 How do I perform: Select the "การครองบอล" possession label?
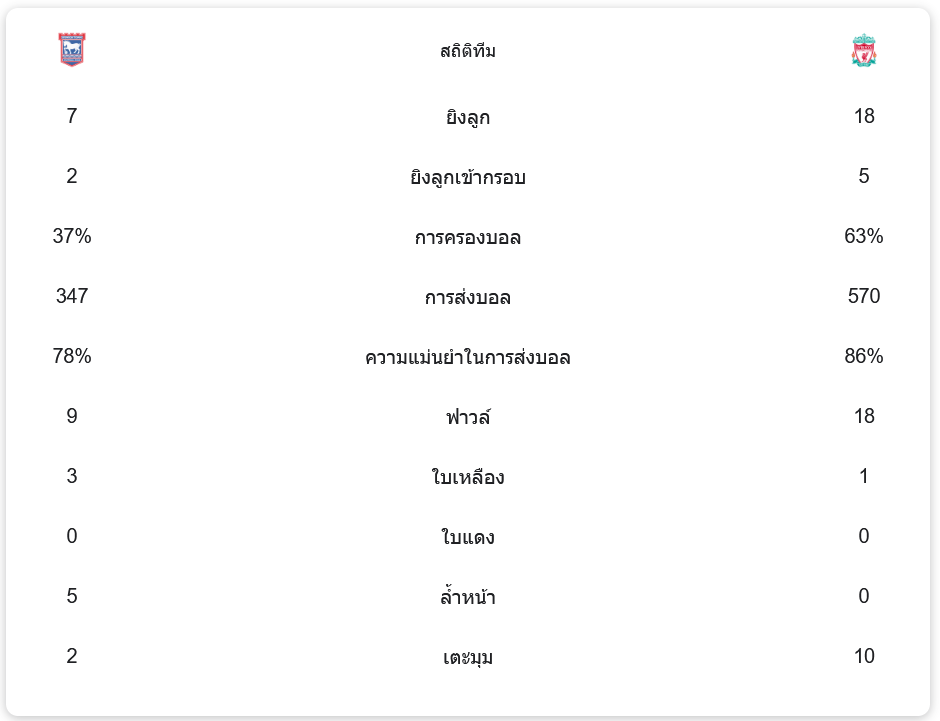(468, 237)
